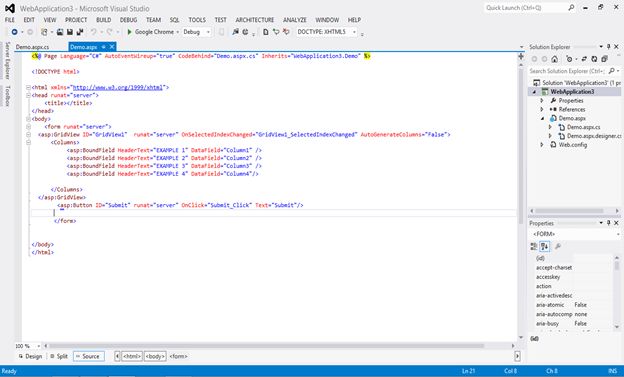Screen dimensions: 624x377
Task: Switch Properties panel to Categorized view
Action: pyautogui.click(x=534, y=246)
